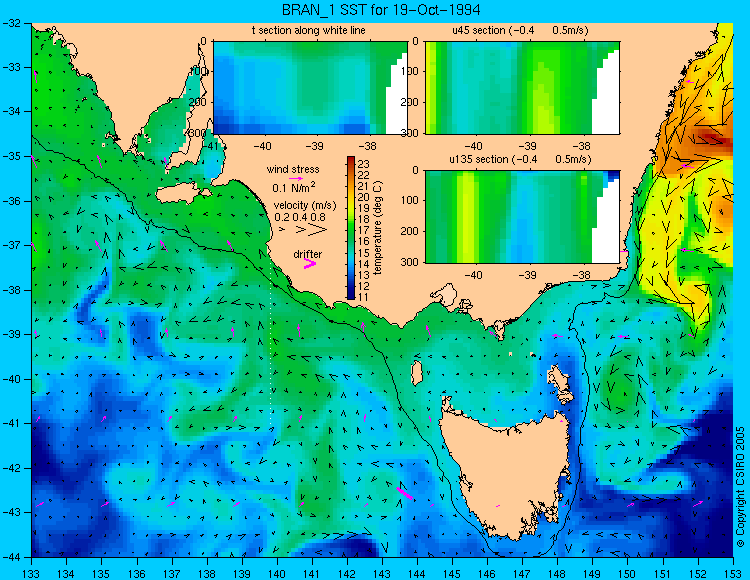Click the temperature section inset plot
750x580 pixels.
[310, 88]
